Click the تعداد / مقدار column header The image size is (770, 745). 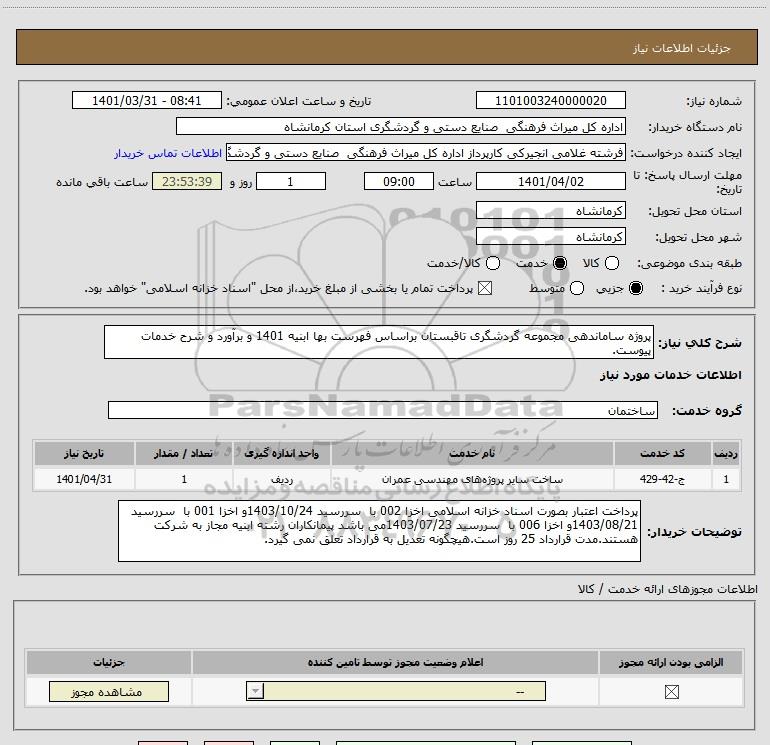coord(183,453)
